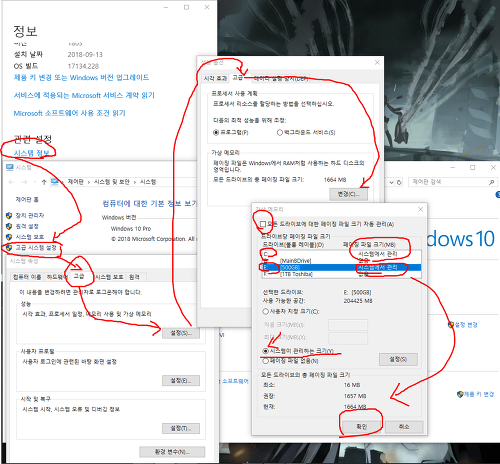Open 데이터 실행 방지(DEP) tab

(x=281, y=78)
